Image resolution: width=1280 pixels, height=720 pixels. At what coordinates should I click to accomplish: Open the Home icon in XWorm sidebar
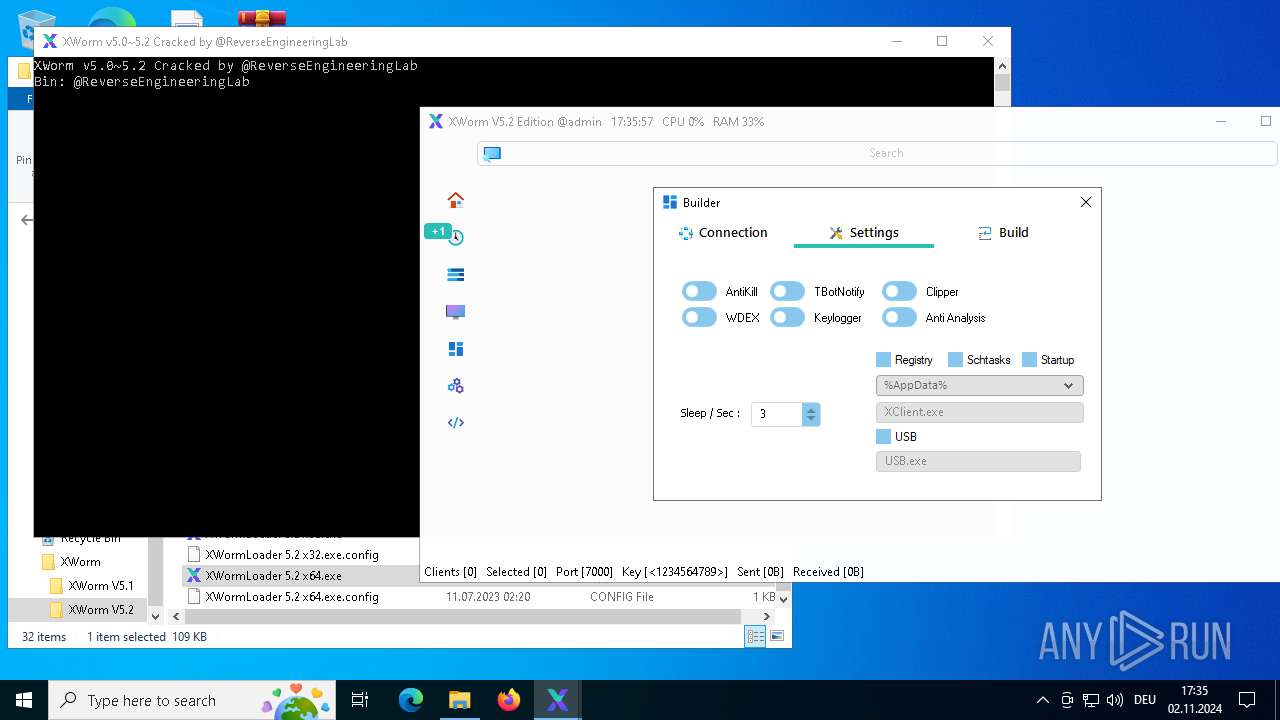pos(455,200)
